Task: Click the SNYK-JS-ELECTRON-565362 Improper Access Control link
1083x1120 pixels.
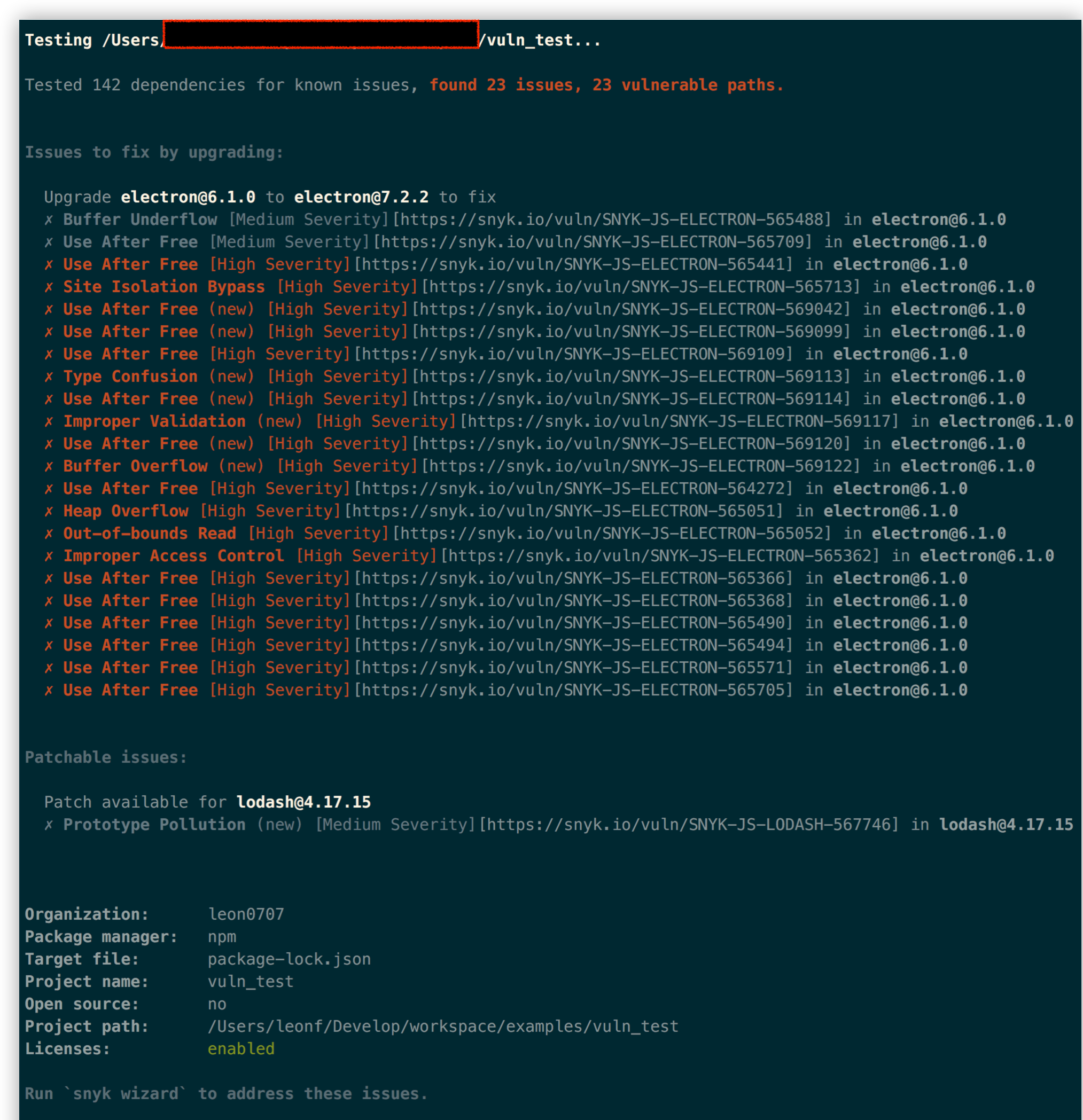Action: coord(659,556)
